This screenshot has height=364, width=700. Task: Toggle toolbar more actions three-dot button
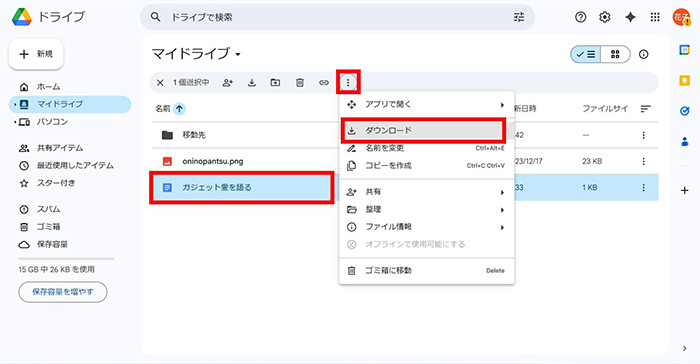348,82
